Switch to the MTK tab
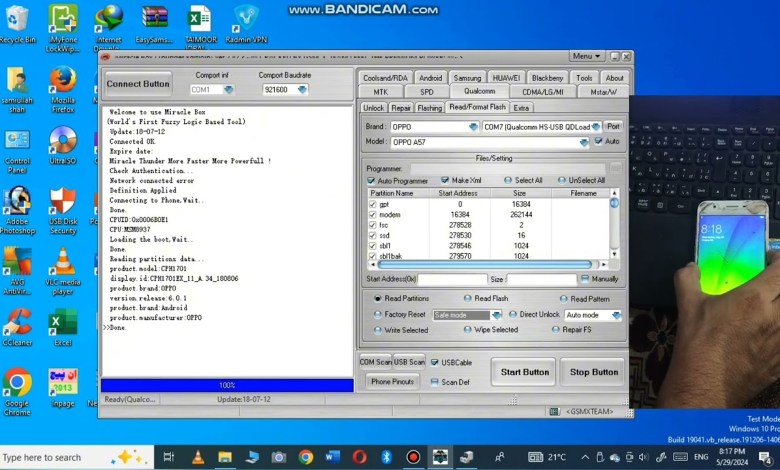The image size is (780, 470). [x=381, y=92]
